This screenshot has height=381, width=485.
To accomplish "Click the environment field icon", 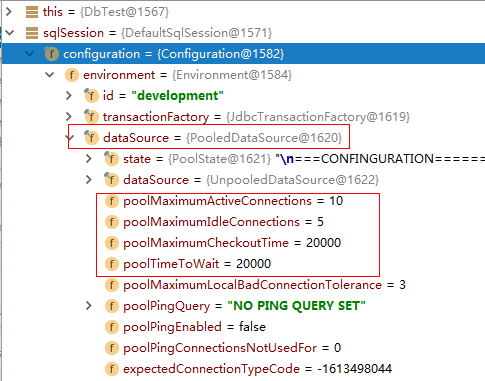I will [72, 75].
